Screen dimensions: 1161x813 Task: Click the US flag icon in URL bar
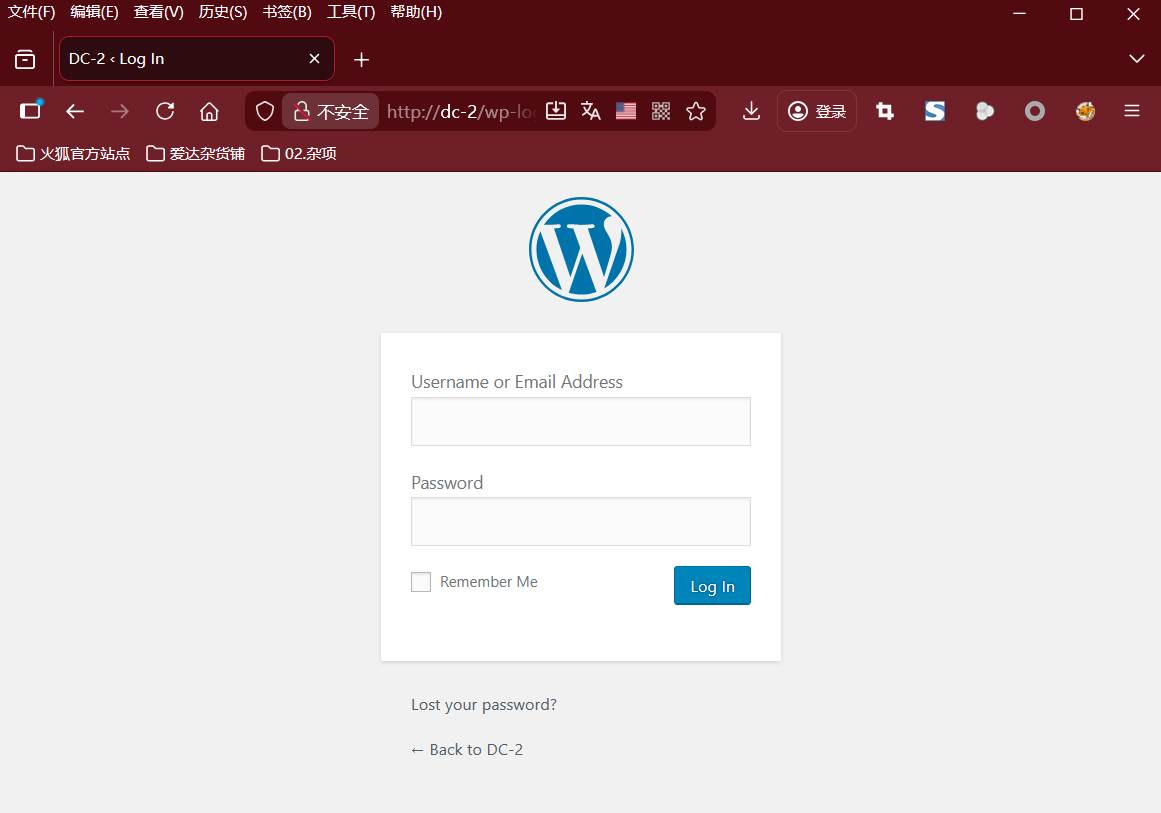(x=626, y=111)
